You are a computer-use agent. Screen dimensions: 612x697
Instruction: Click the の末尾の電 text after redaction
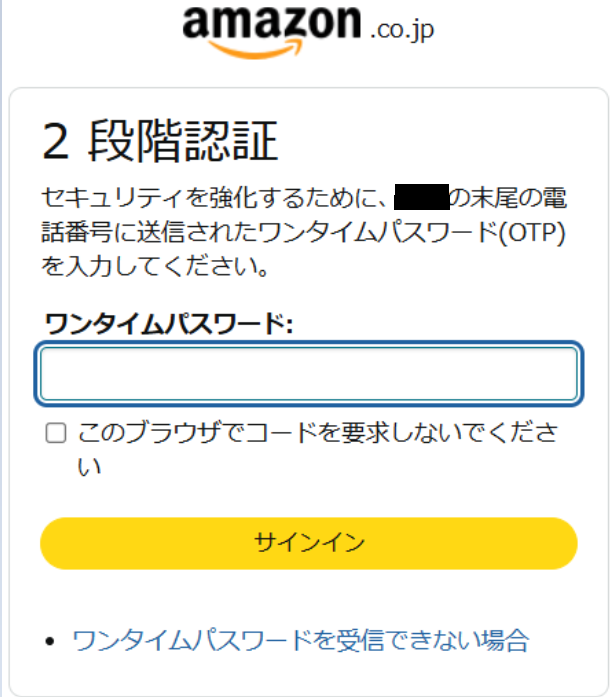click(x=508, y=197)
